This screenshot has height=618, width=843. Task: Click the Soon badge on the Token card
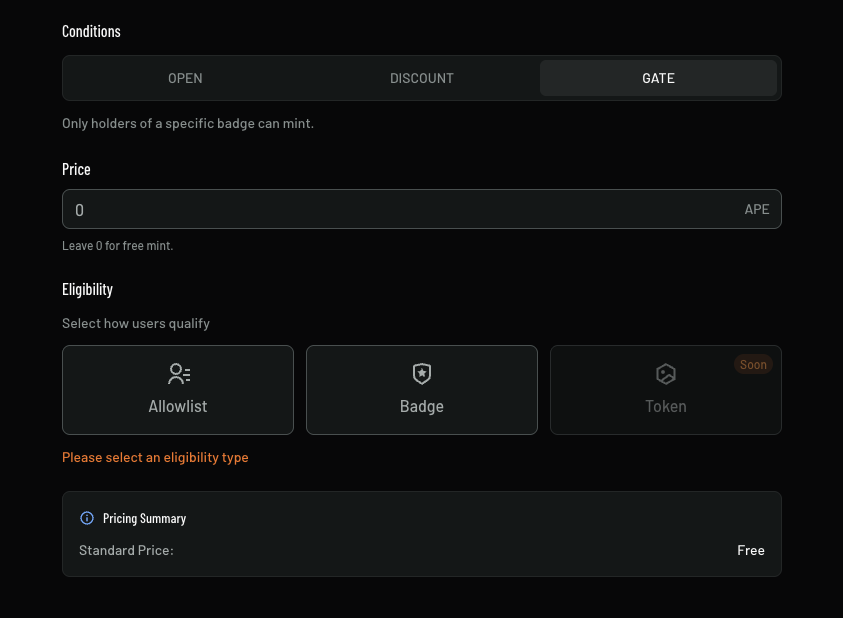753,364
